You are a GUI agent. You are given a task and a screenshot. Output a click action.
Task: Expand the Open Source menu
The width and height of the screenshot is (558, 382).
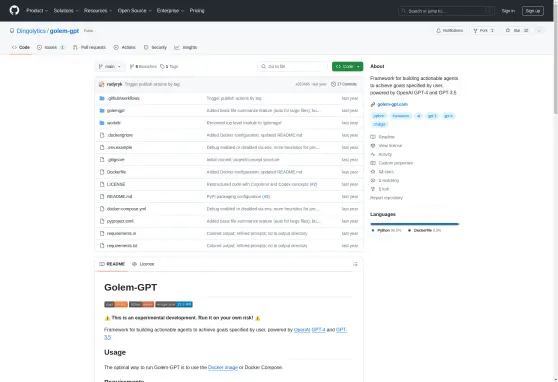click(x=135, y=11)
